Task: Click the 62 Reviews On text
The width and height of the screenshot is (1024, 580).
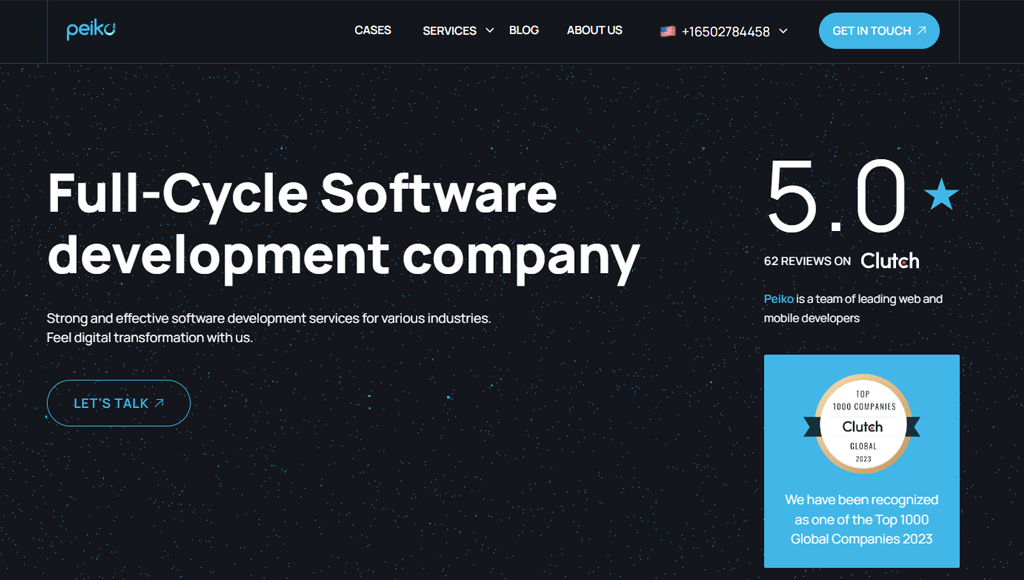Action: click(x=807, y=261)
